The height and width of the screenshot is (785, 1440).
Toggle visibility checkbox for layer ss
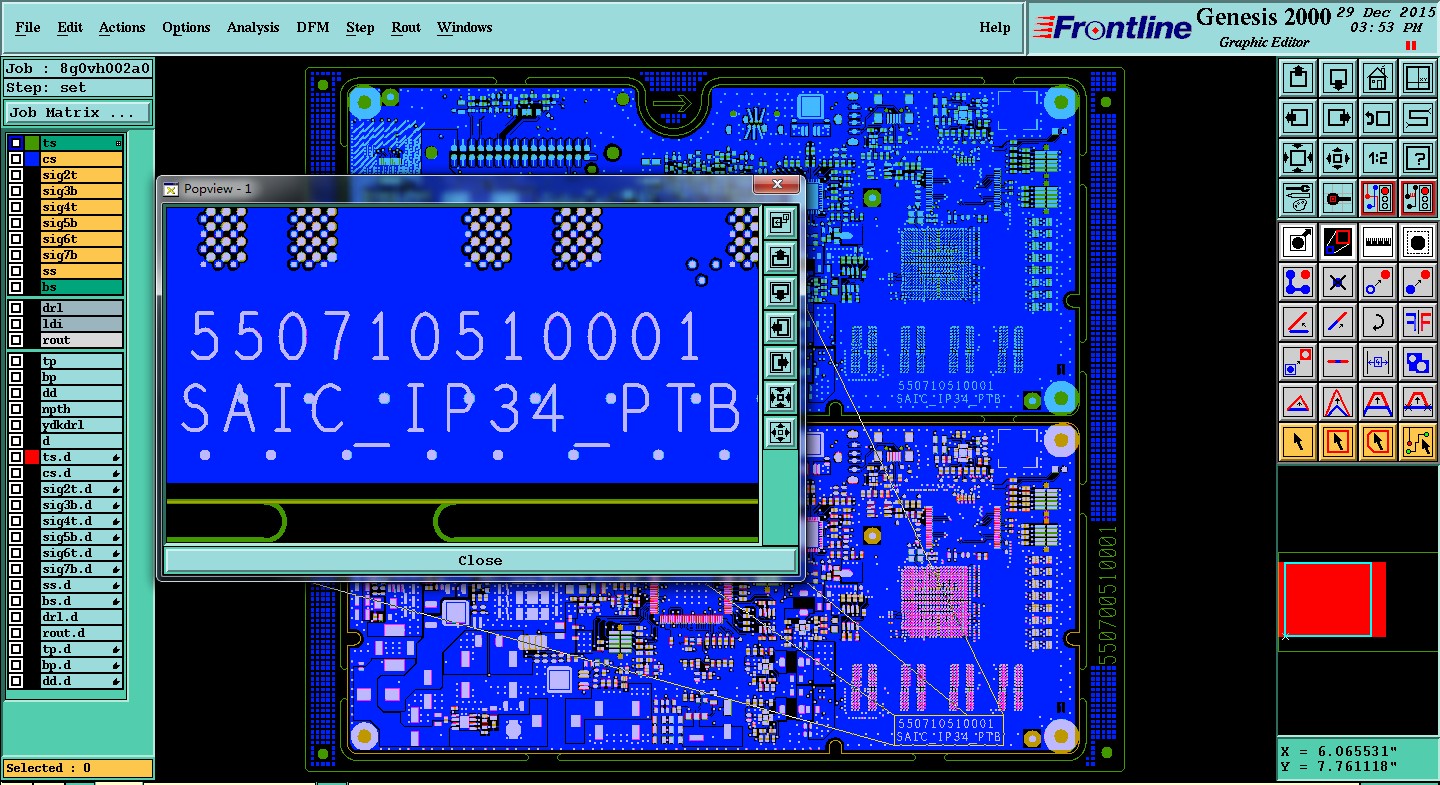click(16, 271)
